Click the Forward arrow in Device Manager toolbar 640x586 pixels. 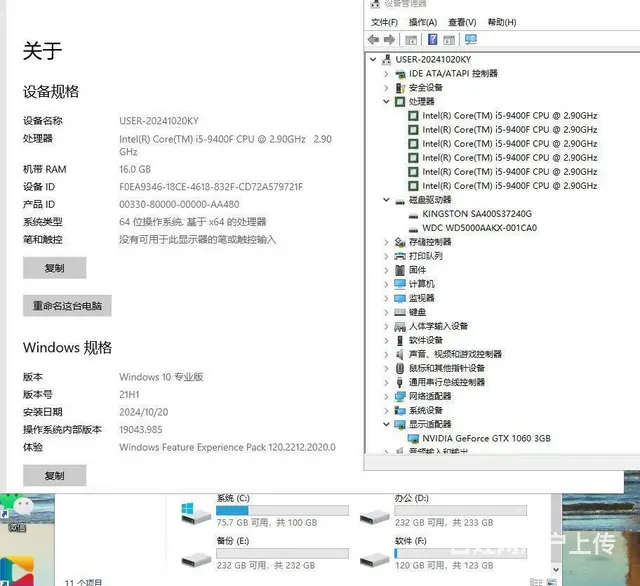(x=389, y=40)
